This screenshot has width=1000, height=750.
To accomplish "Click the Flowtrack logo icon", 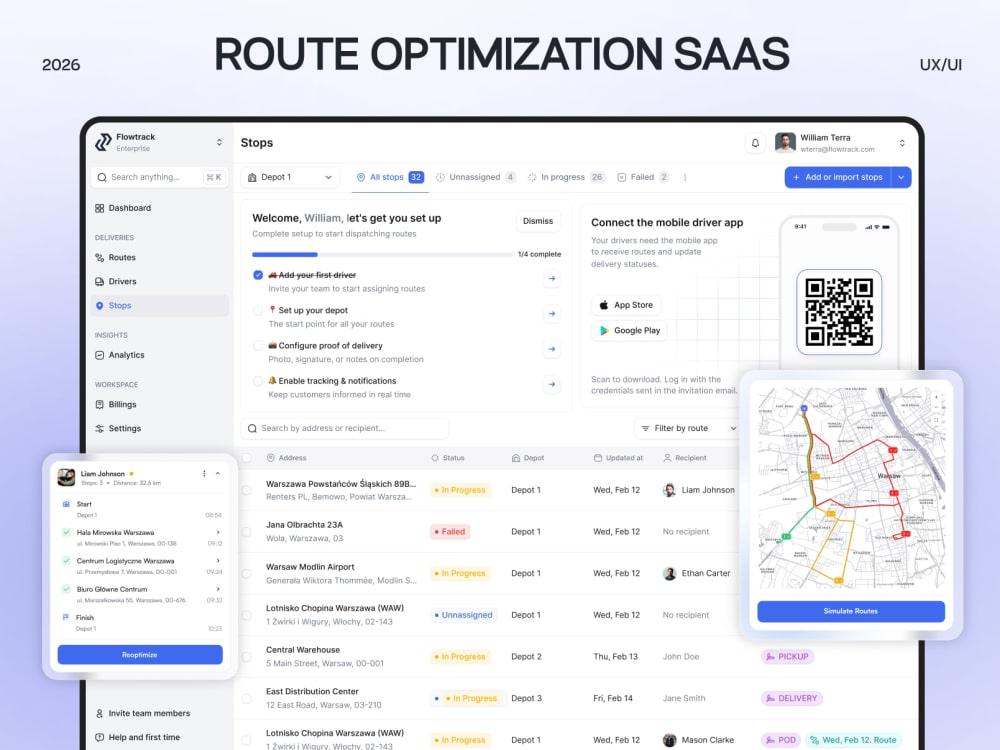I will (x=103, y=142).
